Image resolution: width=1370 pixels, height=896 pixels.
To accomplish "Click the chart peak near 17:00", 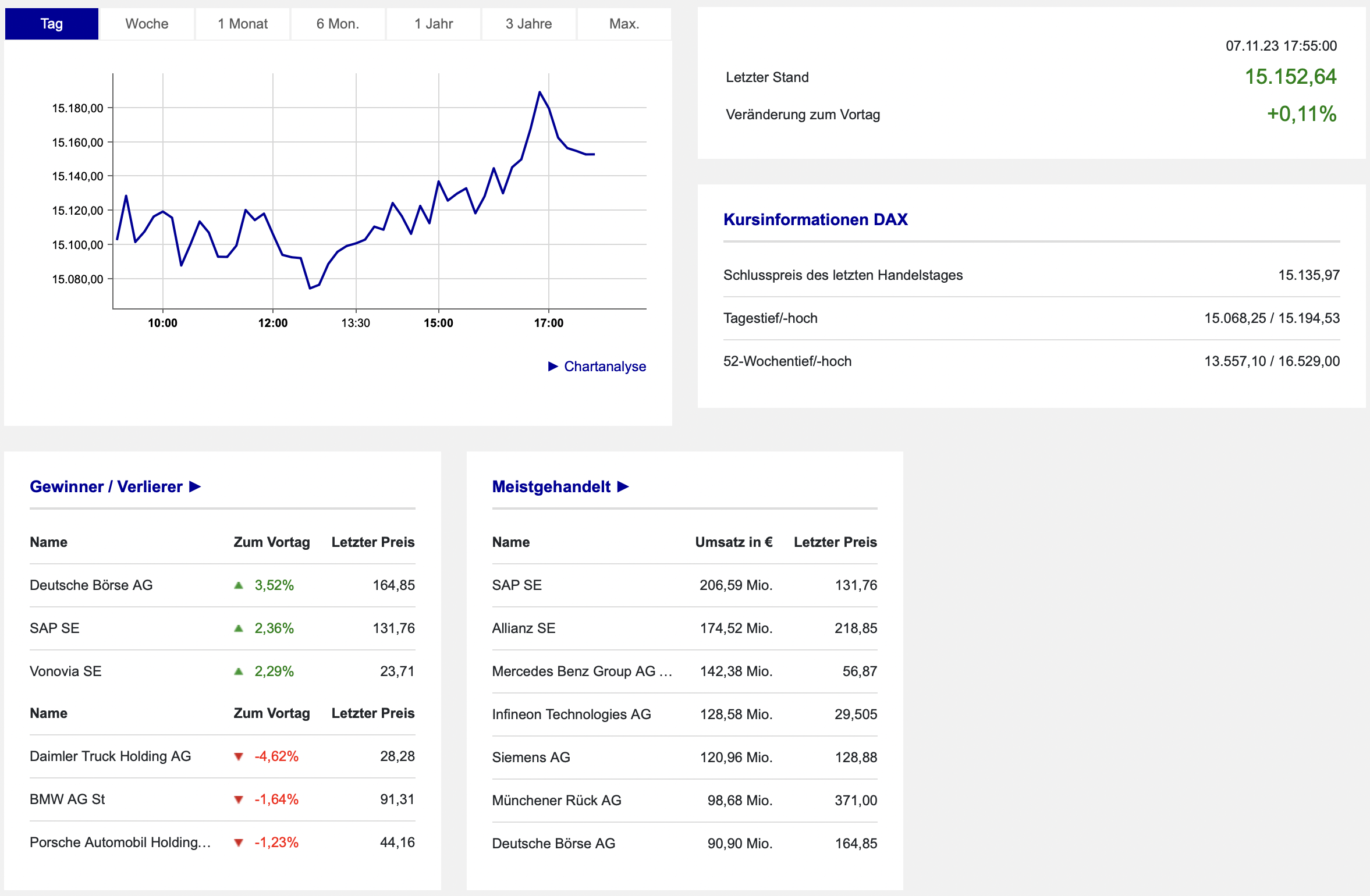I will [540, 93].
